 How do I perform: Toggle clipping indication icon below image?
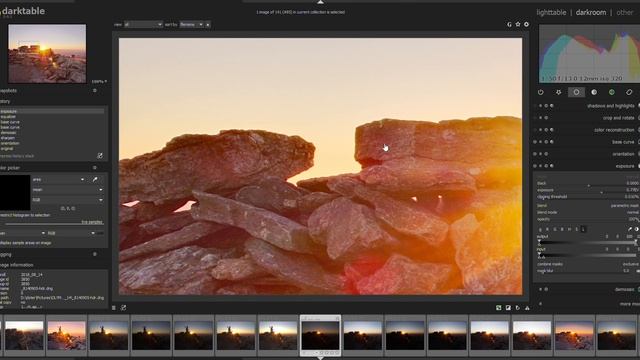(508, 308)
